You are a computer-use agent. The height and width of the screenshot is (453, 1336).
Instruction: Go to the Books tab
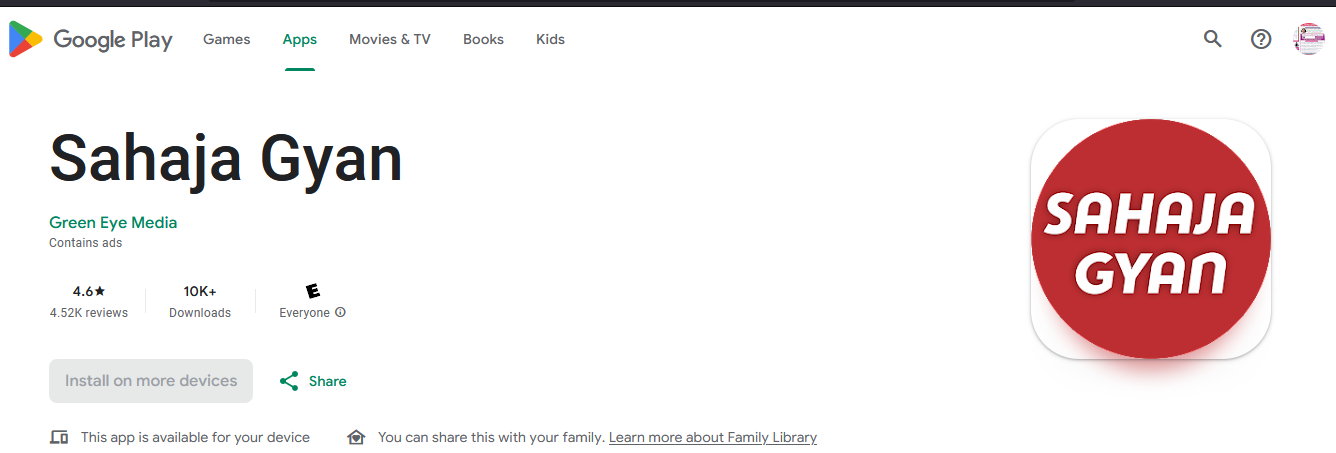click(x=483, y=39)
